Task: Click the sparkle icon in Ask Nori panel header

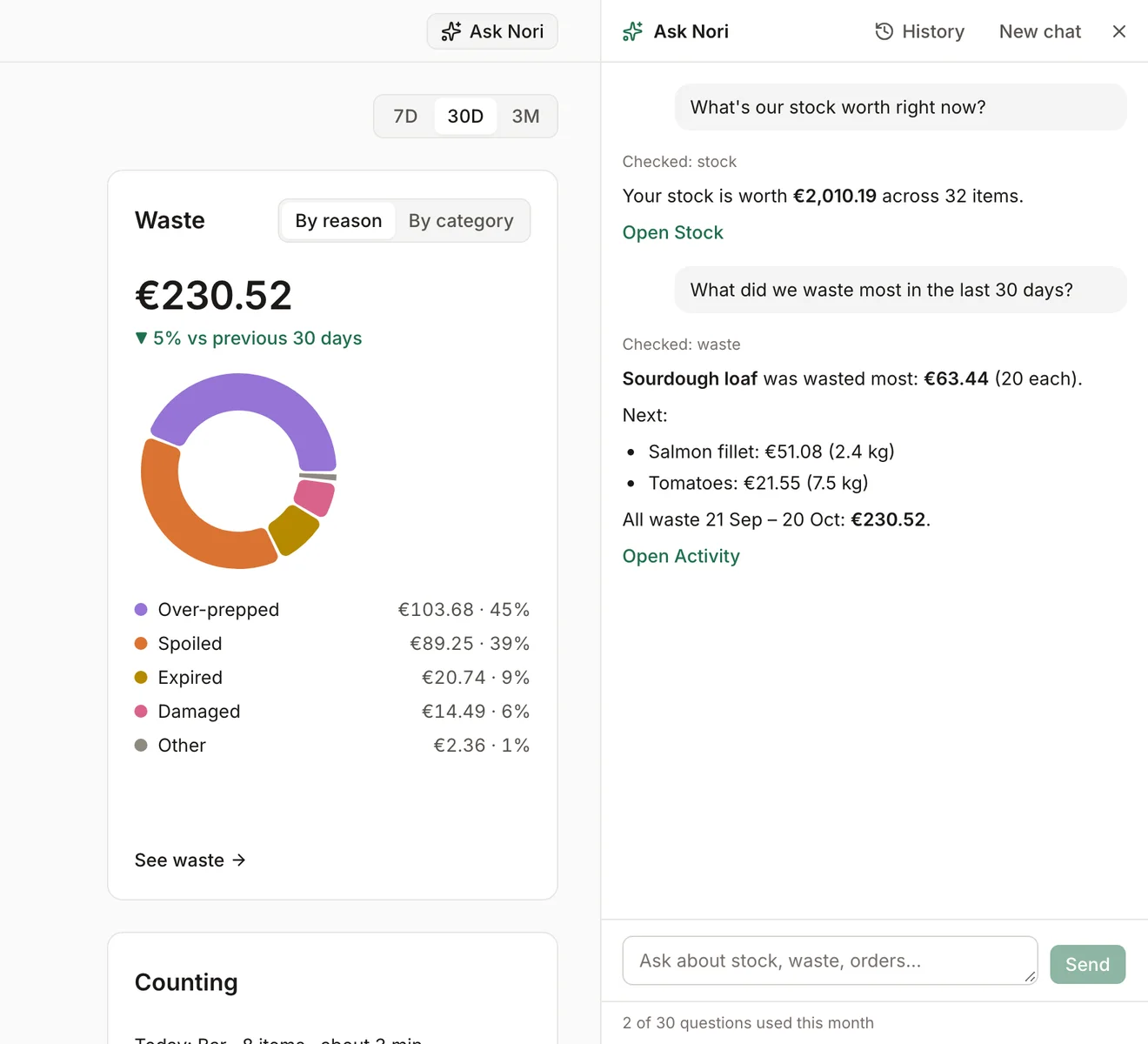Action: coord(633,31)
